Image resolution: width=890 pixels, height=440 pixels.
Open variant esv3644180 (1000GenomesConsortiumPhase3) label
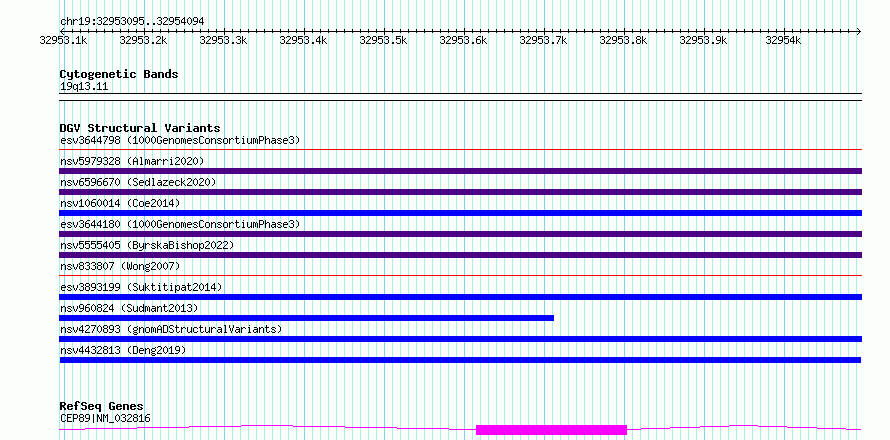180,224
